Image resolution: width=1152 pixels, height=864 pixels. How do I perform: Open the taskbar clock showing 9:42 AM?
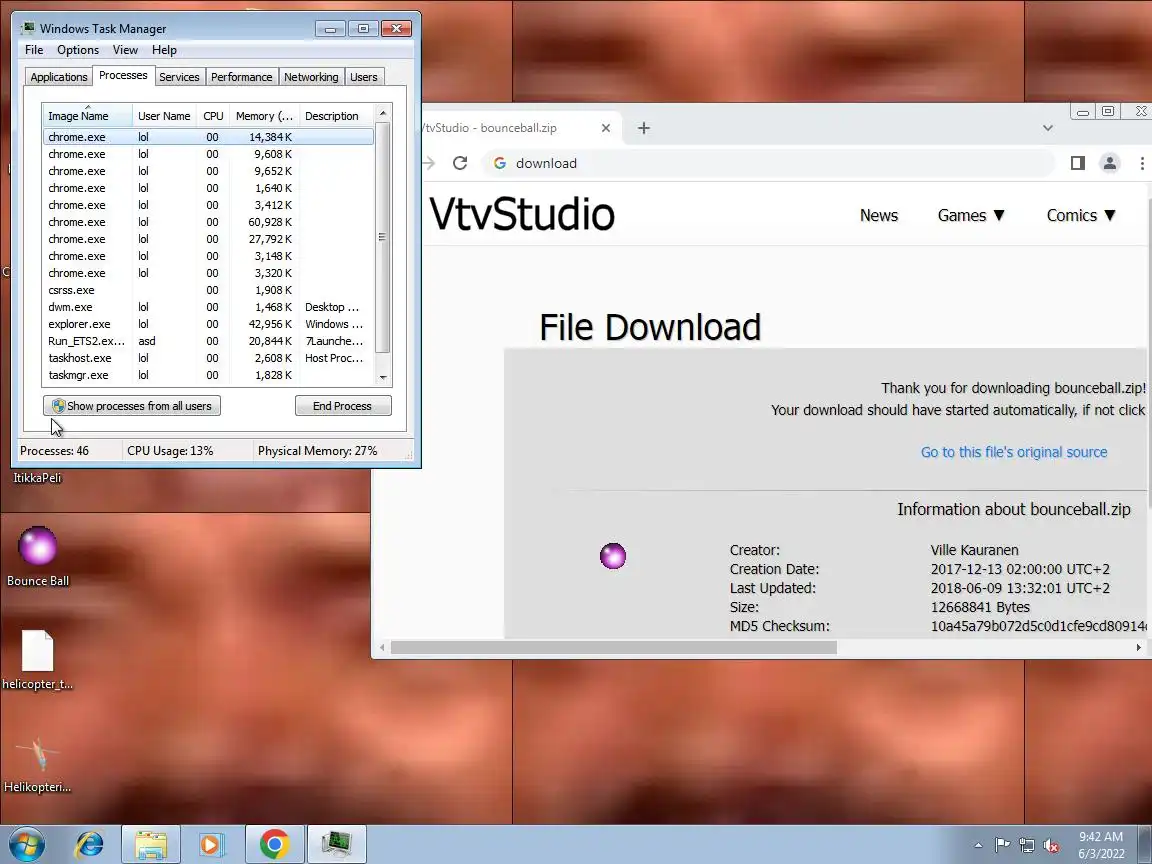coord(1101,845)
